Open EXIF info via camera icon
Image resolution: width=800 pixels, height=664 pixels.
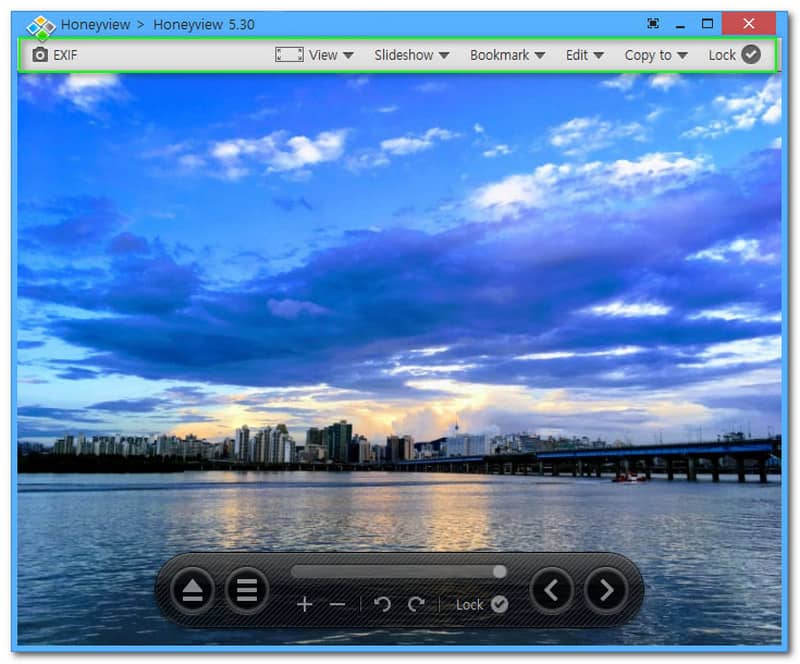click(40, 55)
